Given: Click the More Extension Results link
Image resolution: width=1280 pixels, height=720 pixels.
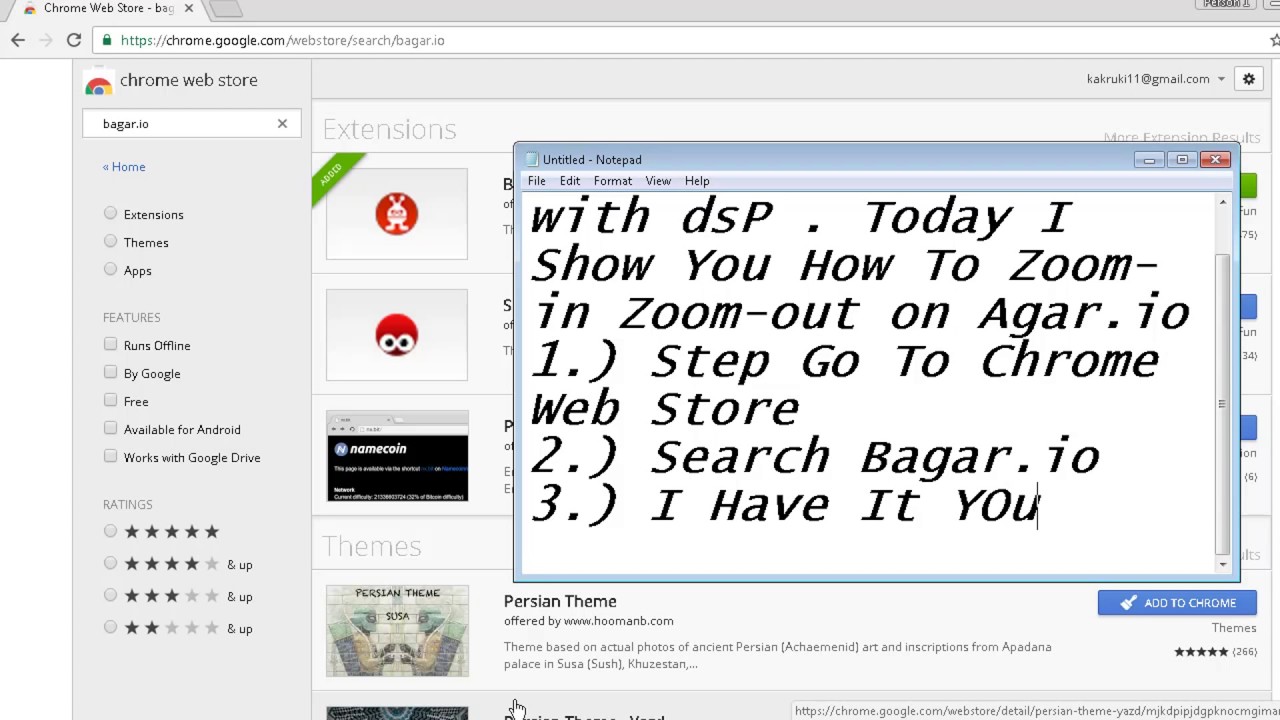Looking at the screenshot, I should [1182, 137].
